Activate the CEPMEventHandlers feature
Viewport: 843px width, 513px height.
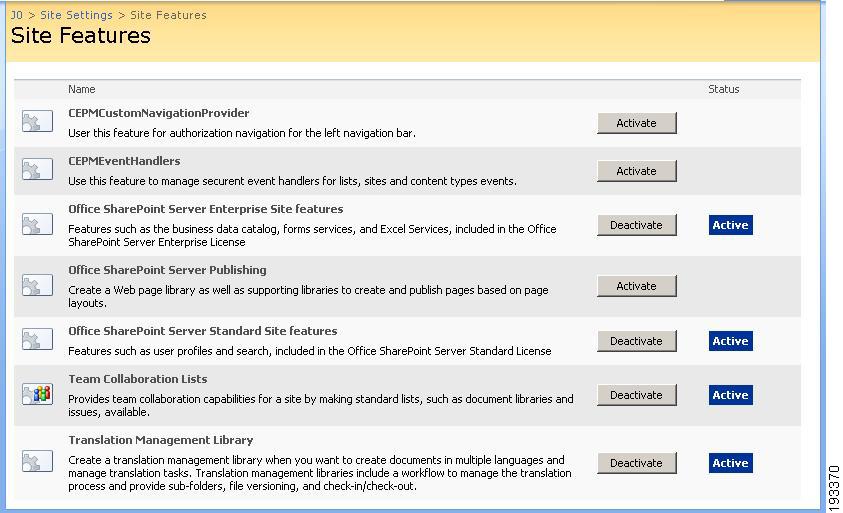click(x=637, y=171)
